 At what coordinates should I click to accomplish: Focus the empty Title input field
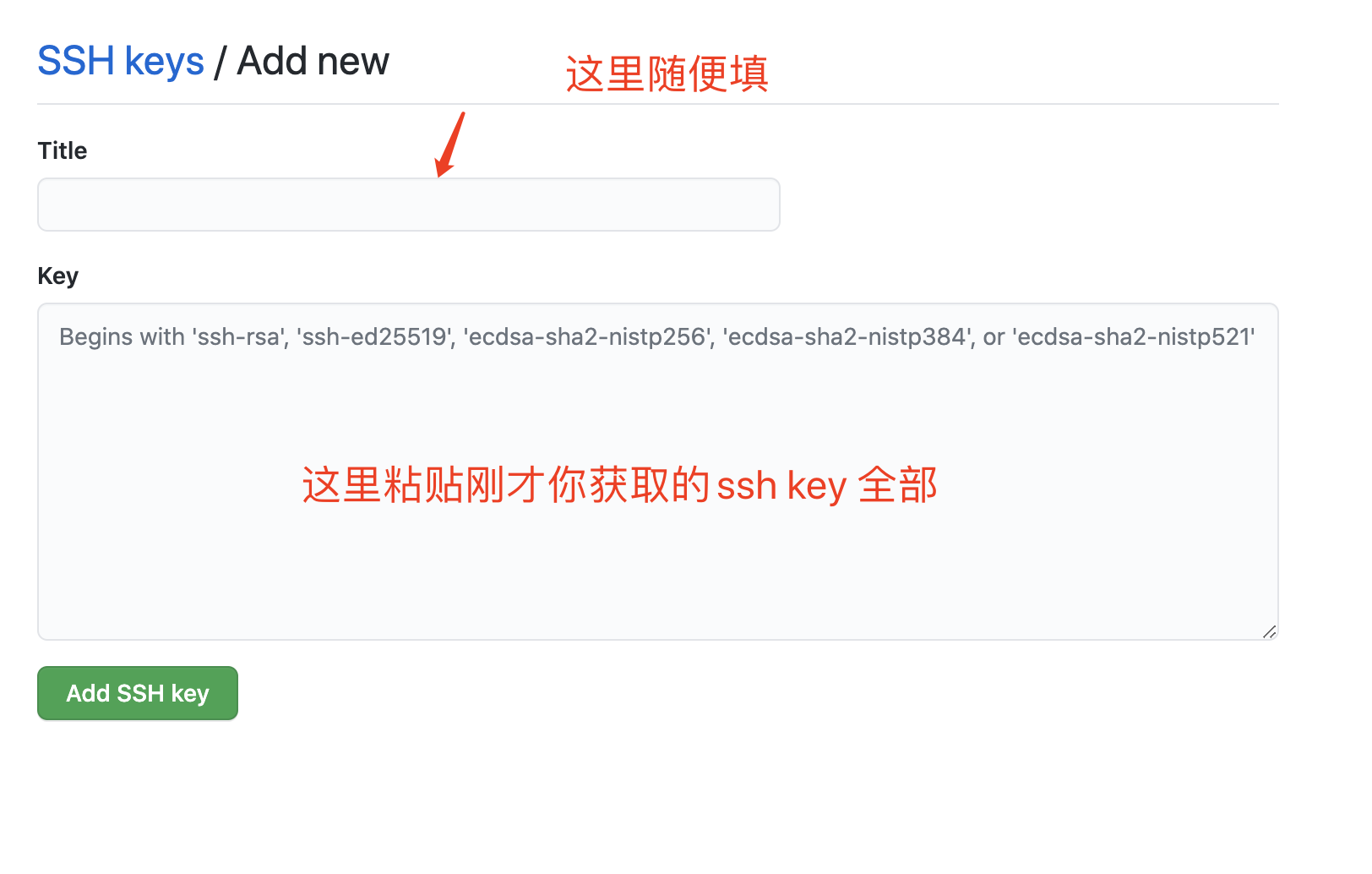409,205
